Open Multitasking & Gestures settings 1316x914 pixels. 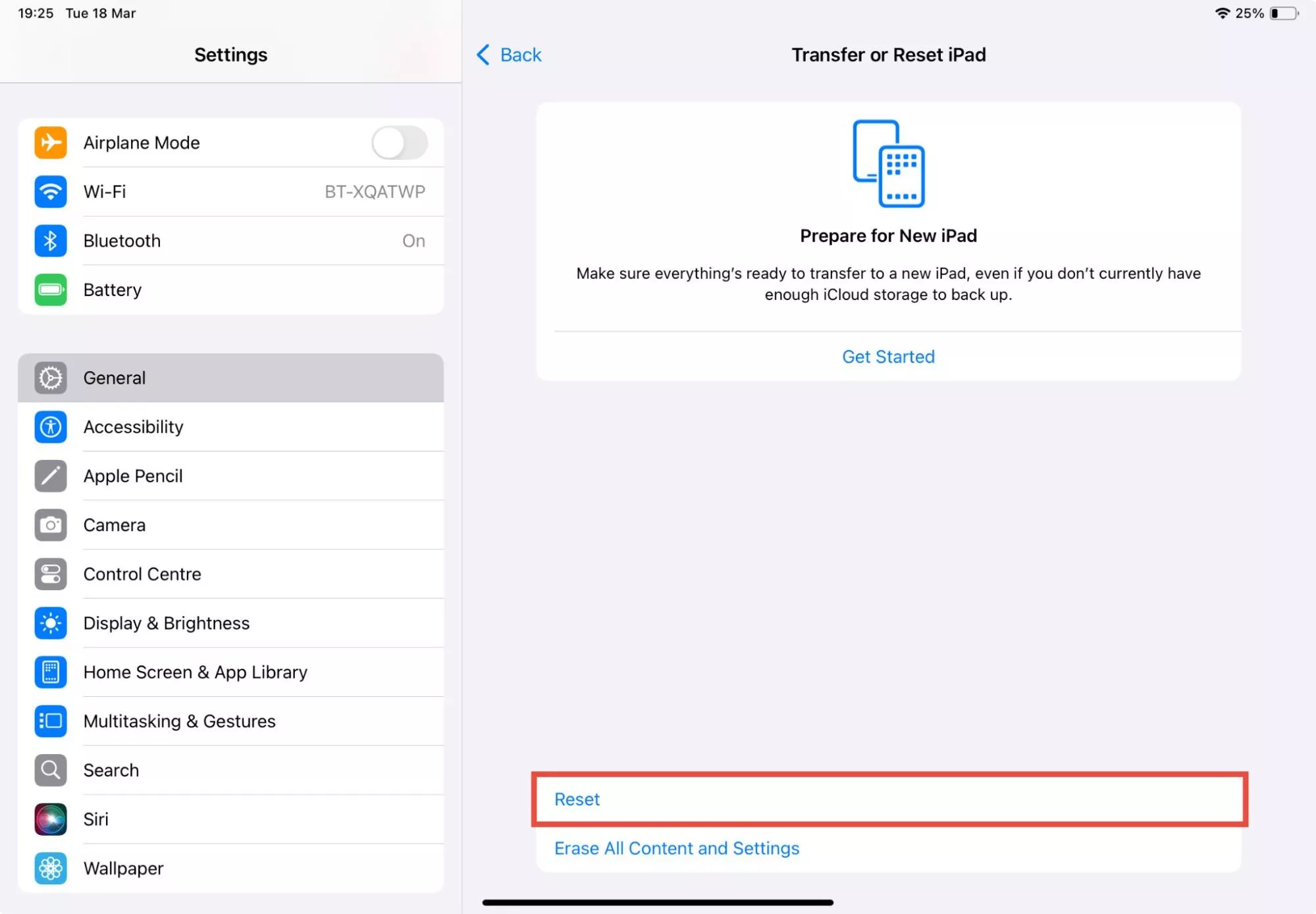point(230,721)
